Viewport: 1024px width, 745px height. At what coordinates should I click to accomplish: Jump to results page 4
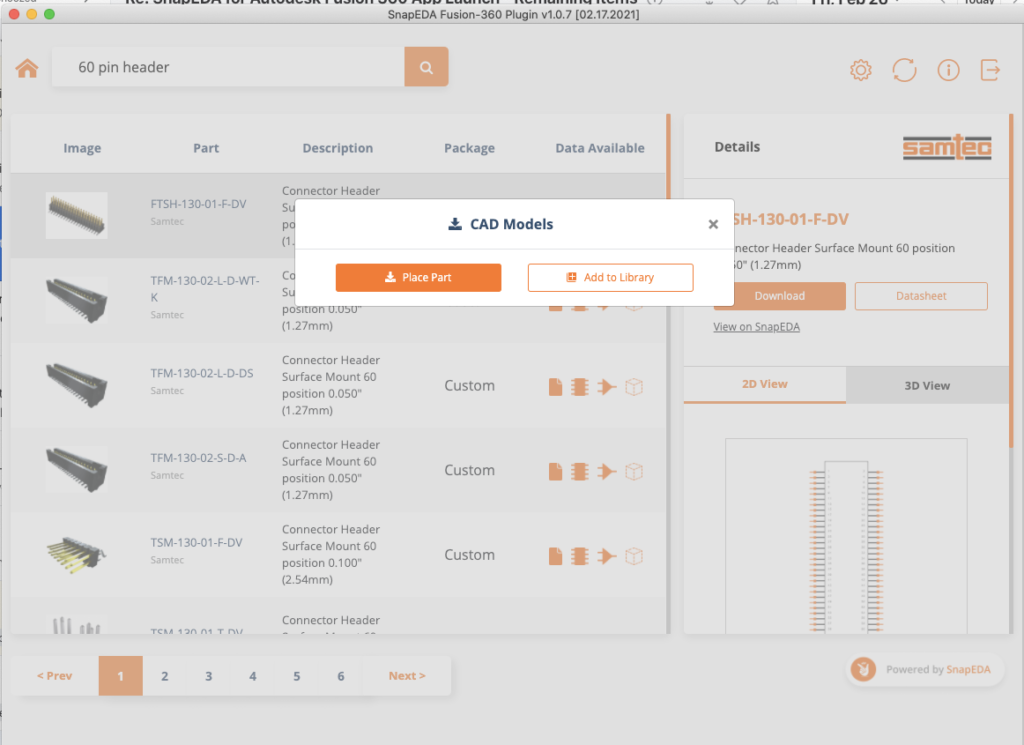coord(253,676)
